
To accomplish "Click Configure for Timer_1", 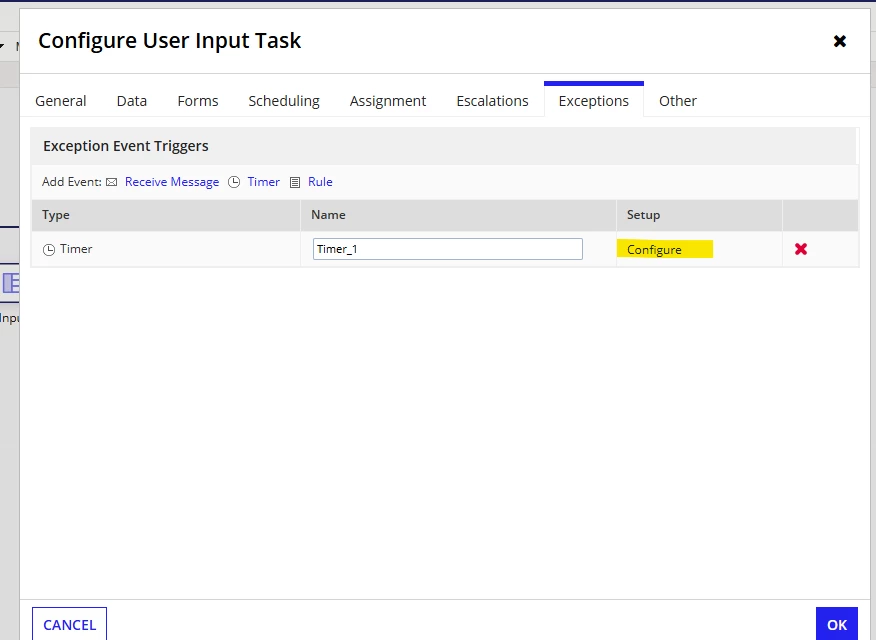I will 654,250.
